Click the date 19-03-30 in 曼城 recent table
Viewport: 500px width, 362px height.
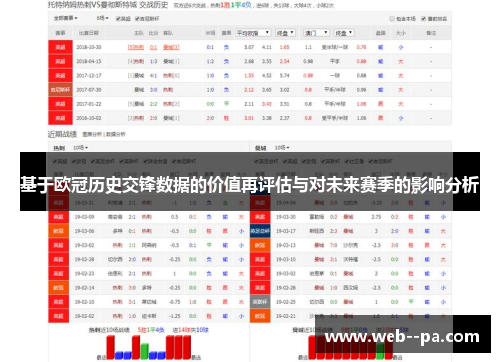pos(286,217)
